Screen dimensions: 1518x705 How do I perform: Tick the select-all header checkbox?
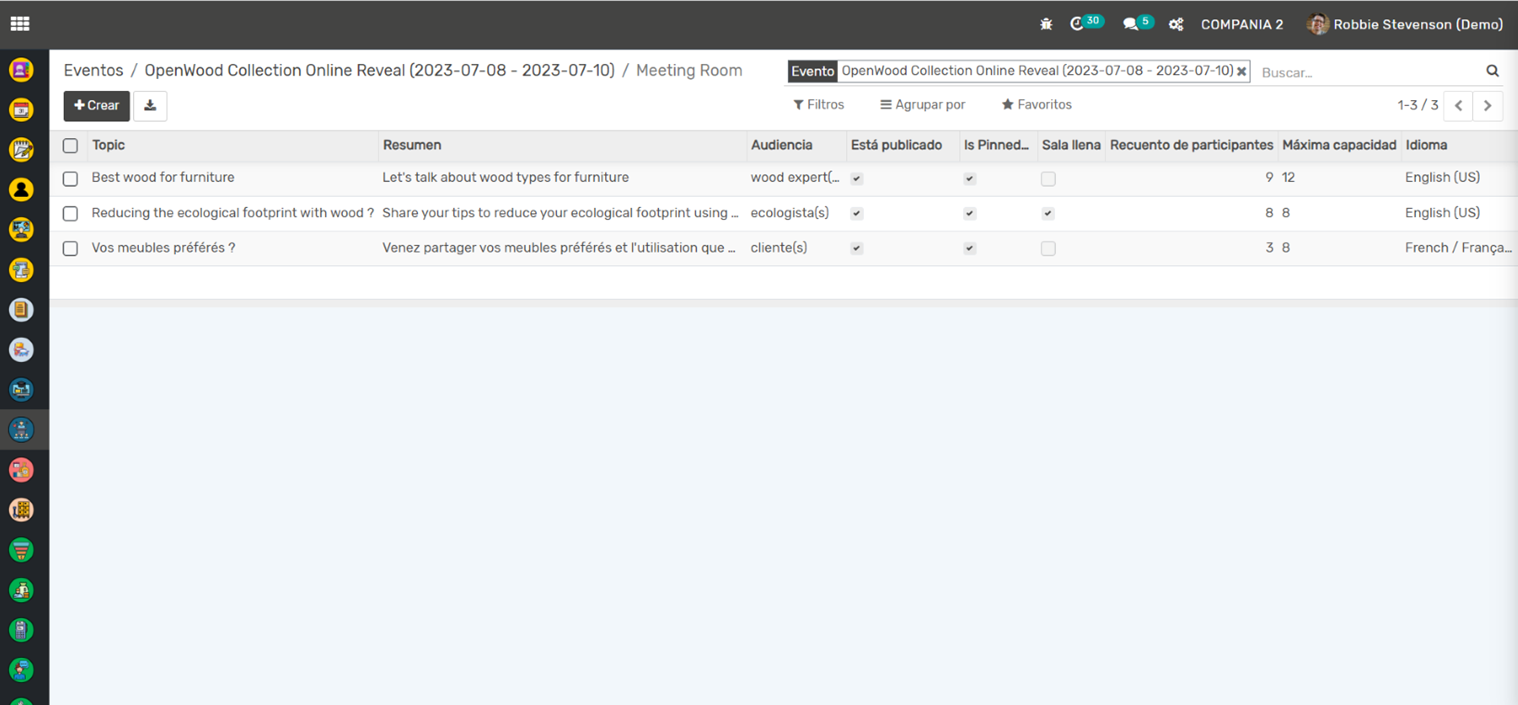(x=70, y=146)
